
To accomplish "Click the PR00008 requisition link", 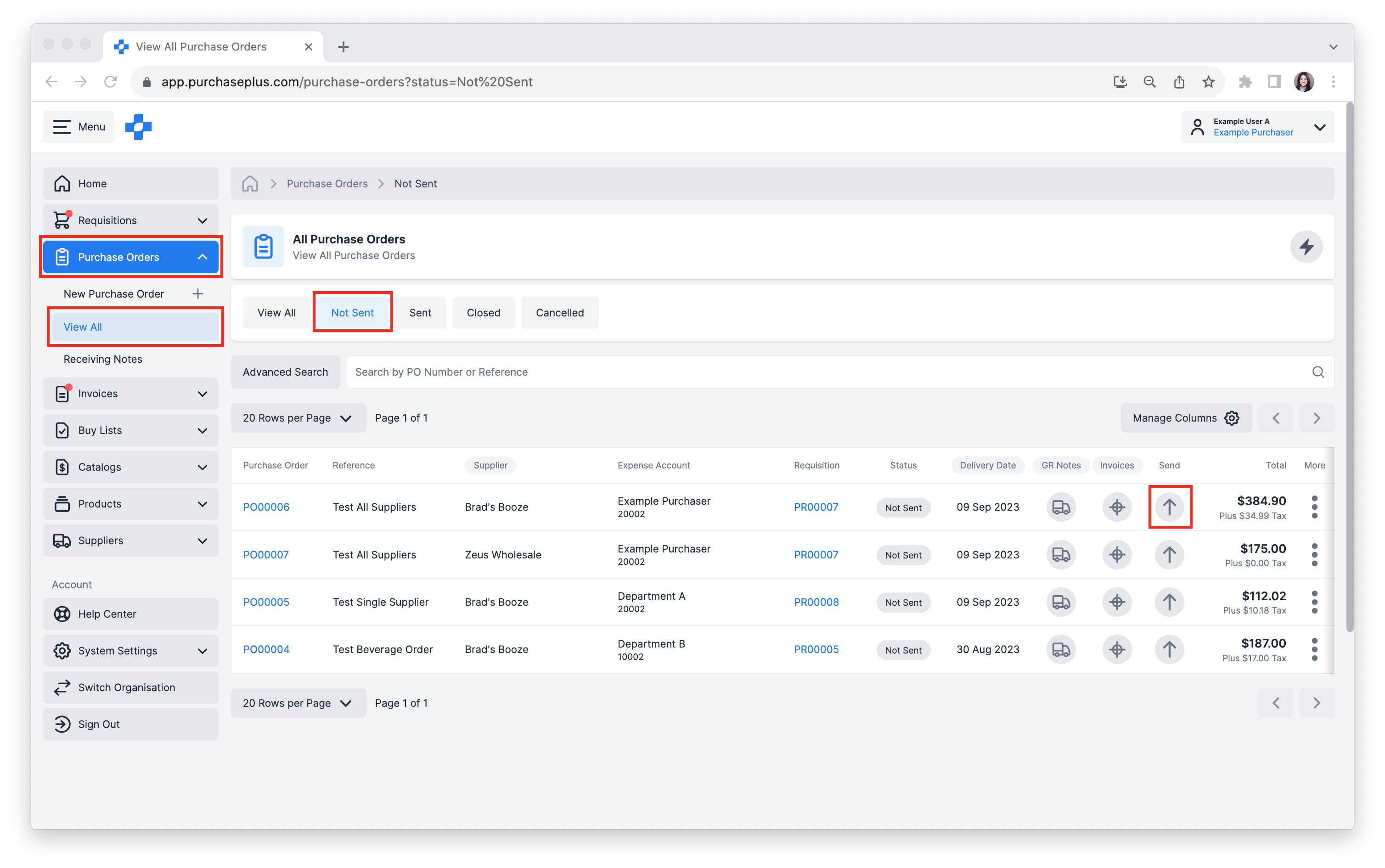I will tap(815, 601).
